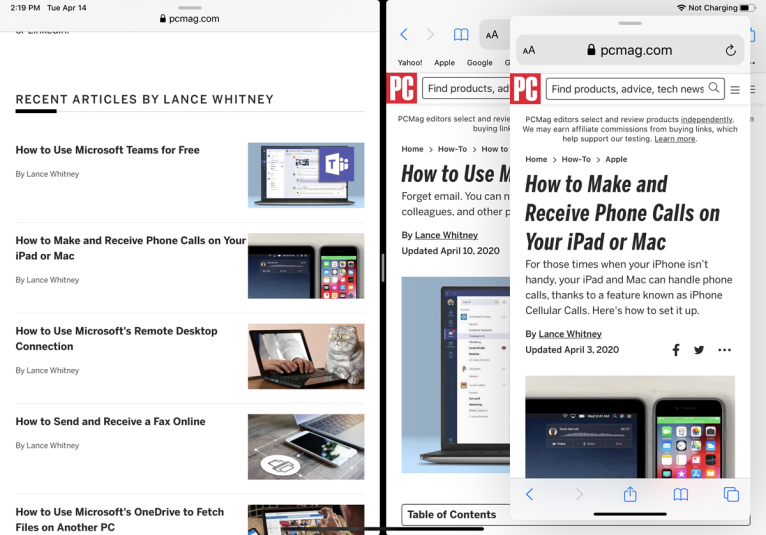Click Learn more link in disclaimer
Image resolution: width=766 pixels, height=535 pixels.
[675, 139]
